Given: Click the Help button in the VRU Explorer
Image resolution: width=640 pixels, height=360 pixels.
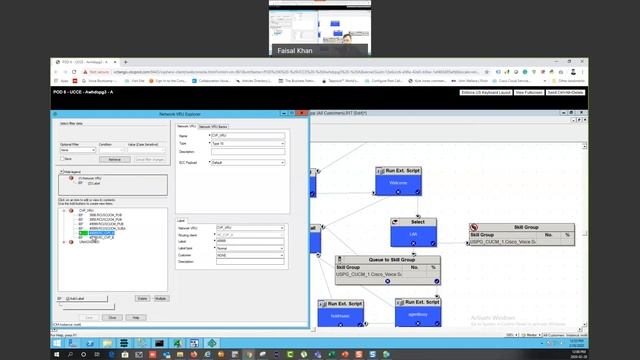Looking at the screenshot, I should pyautogui.click(x=136, y=318).
